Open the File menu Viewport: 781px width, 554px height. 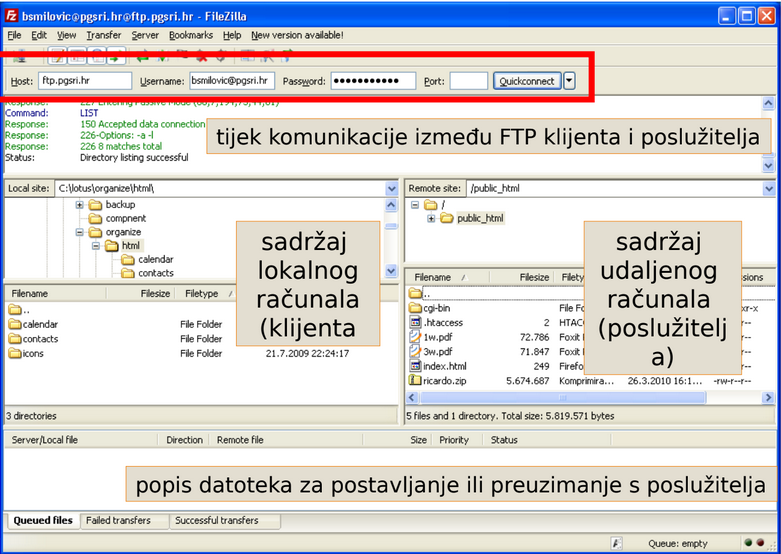tap(14, 35)
